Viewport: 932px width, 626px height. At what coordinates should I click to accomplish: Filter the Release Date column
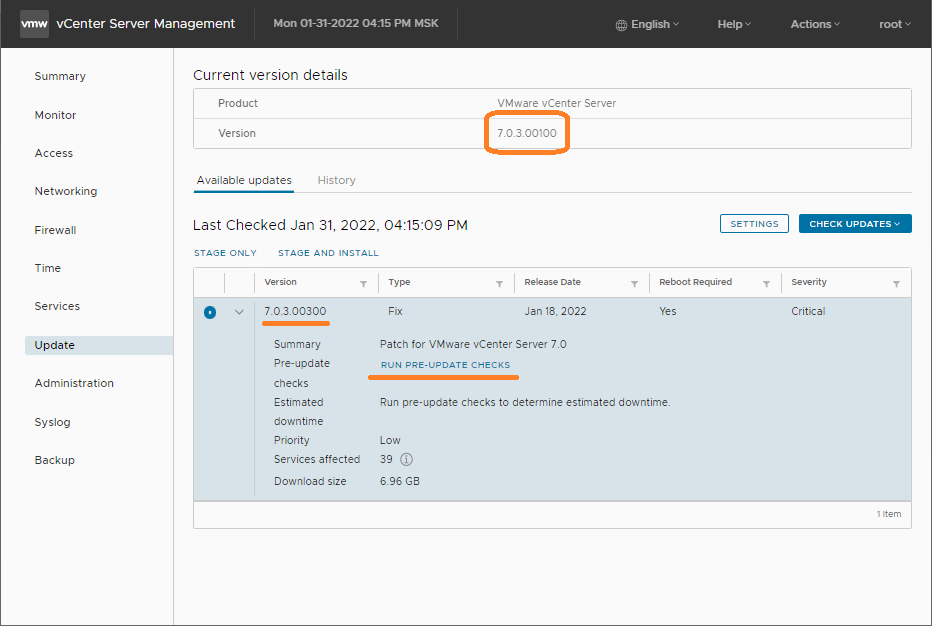634,284
